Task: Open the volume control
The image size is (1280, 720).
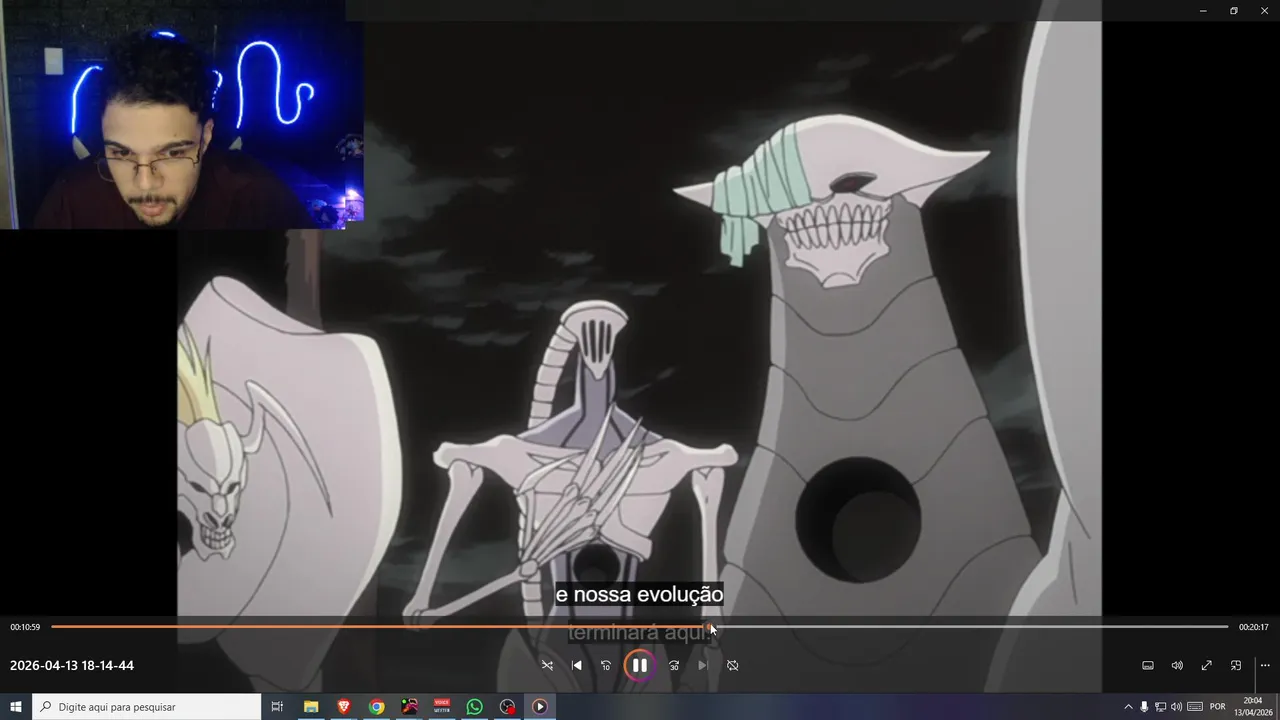Action: pos(1177,665)
